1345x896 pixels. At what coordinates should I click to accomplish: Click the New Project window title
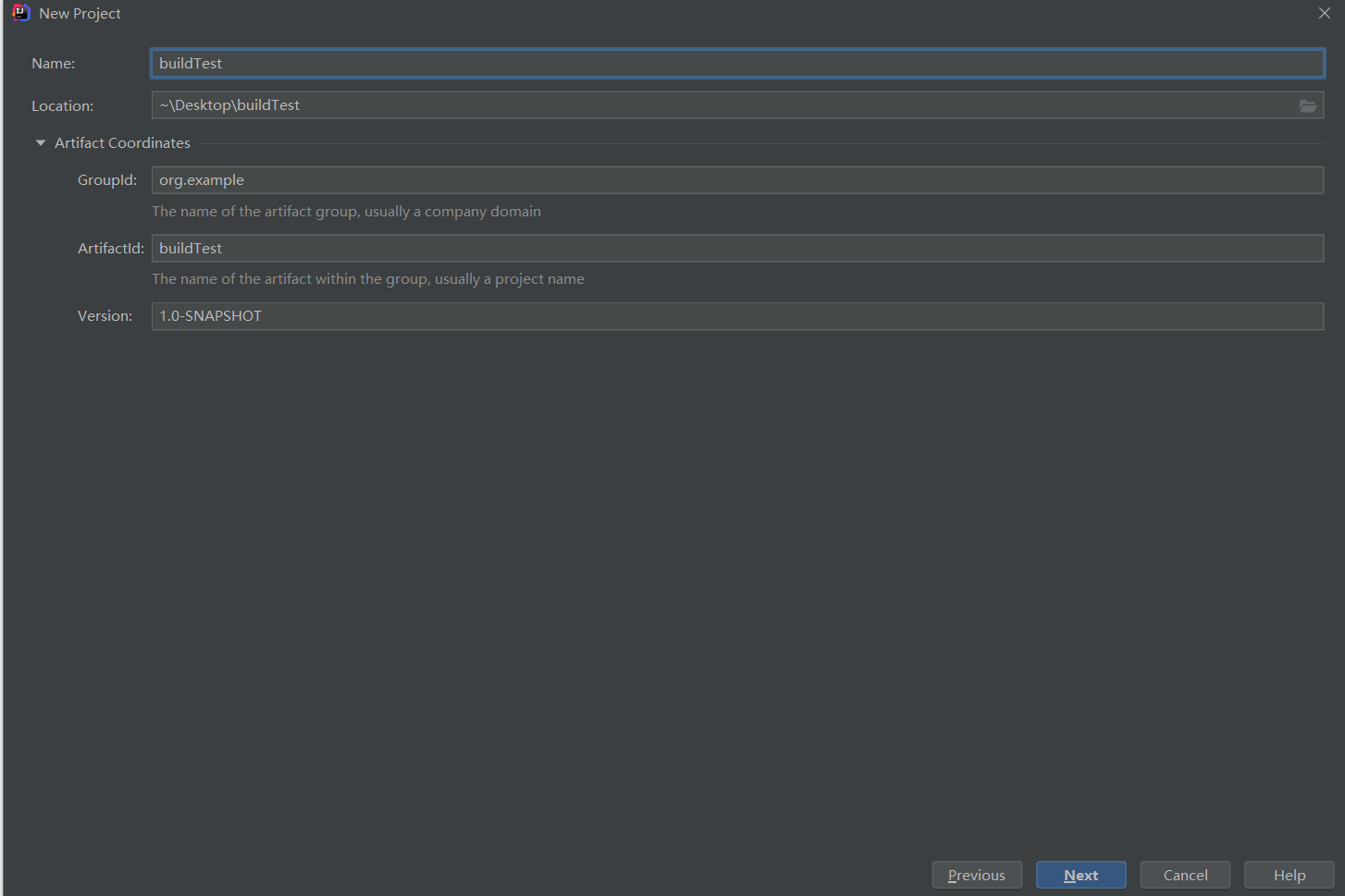click(80, 14)
